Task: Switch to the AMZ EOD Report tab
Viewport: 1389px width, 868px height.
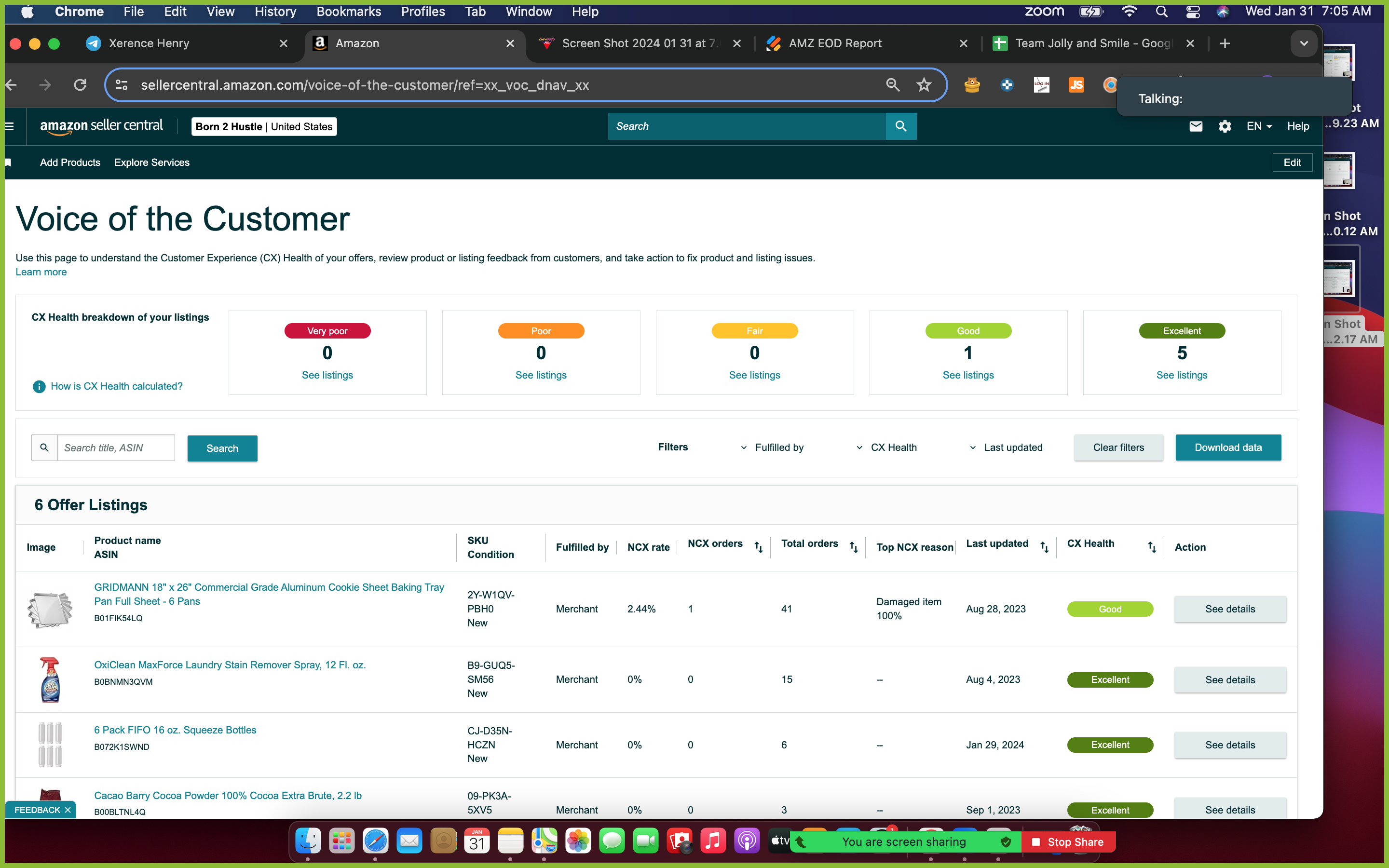Action: [867, 43]
